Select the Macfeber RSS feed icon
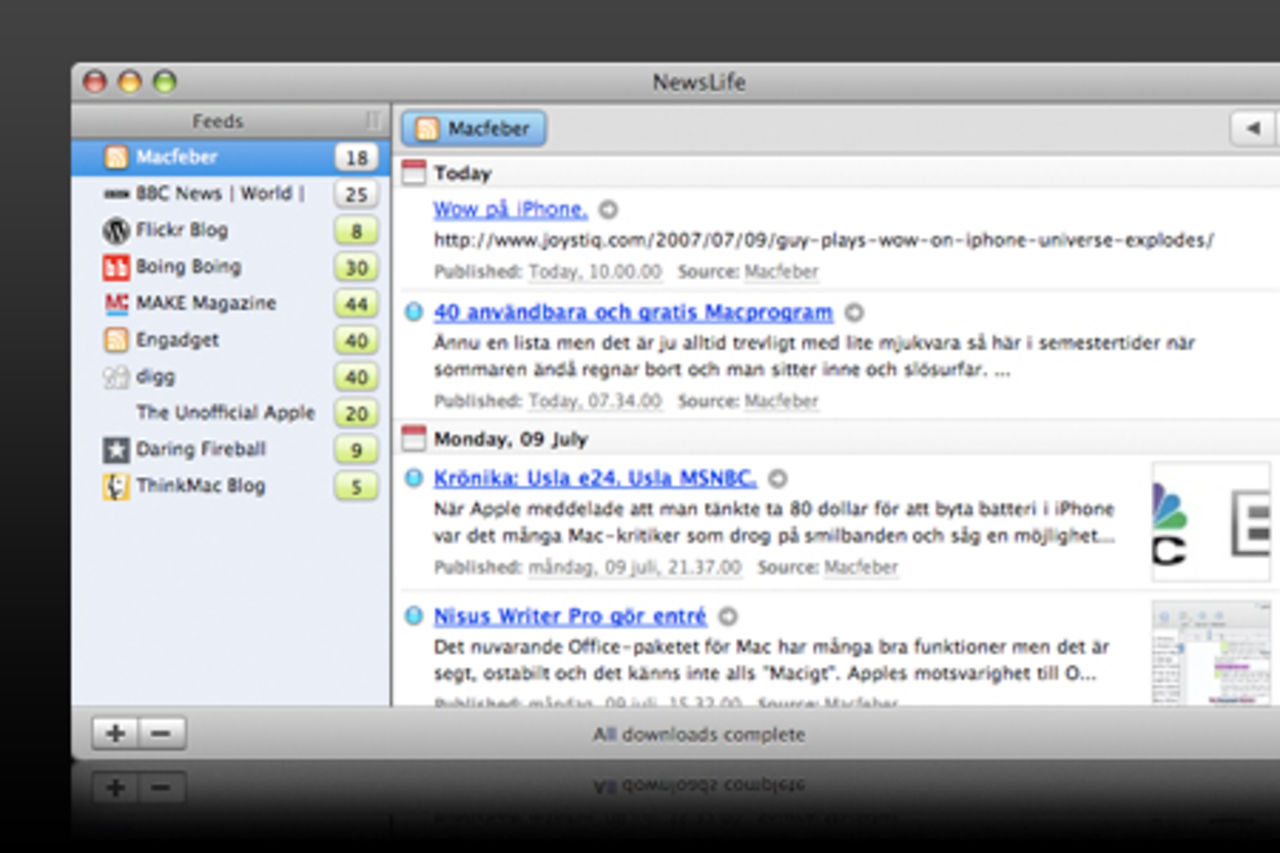This screenshot has width=1280, height=853. pyautogui.click(x=117, y=157)
